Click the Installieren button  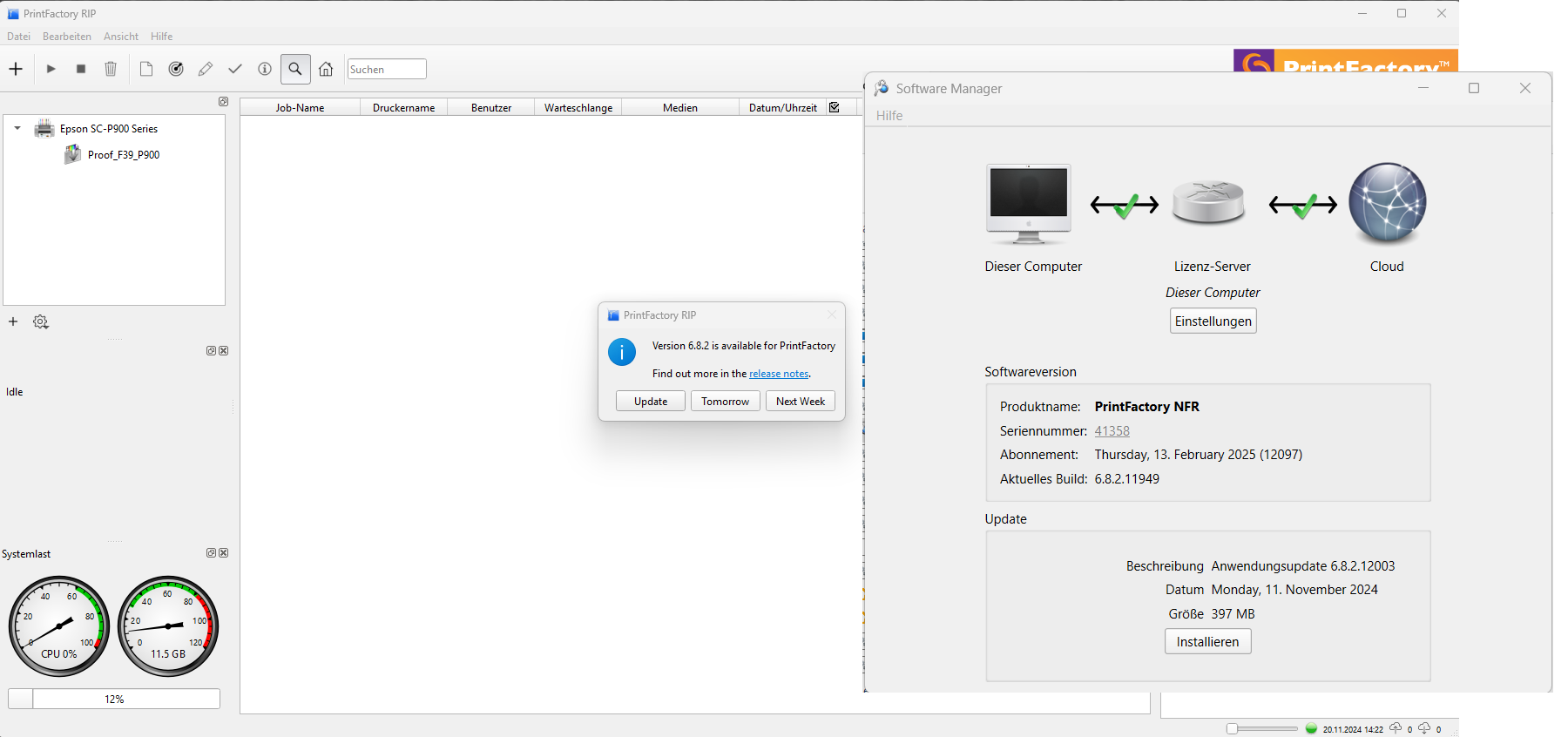(x=1207, y=642)
